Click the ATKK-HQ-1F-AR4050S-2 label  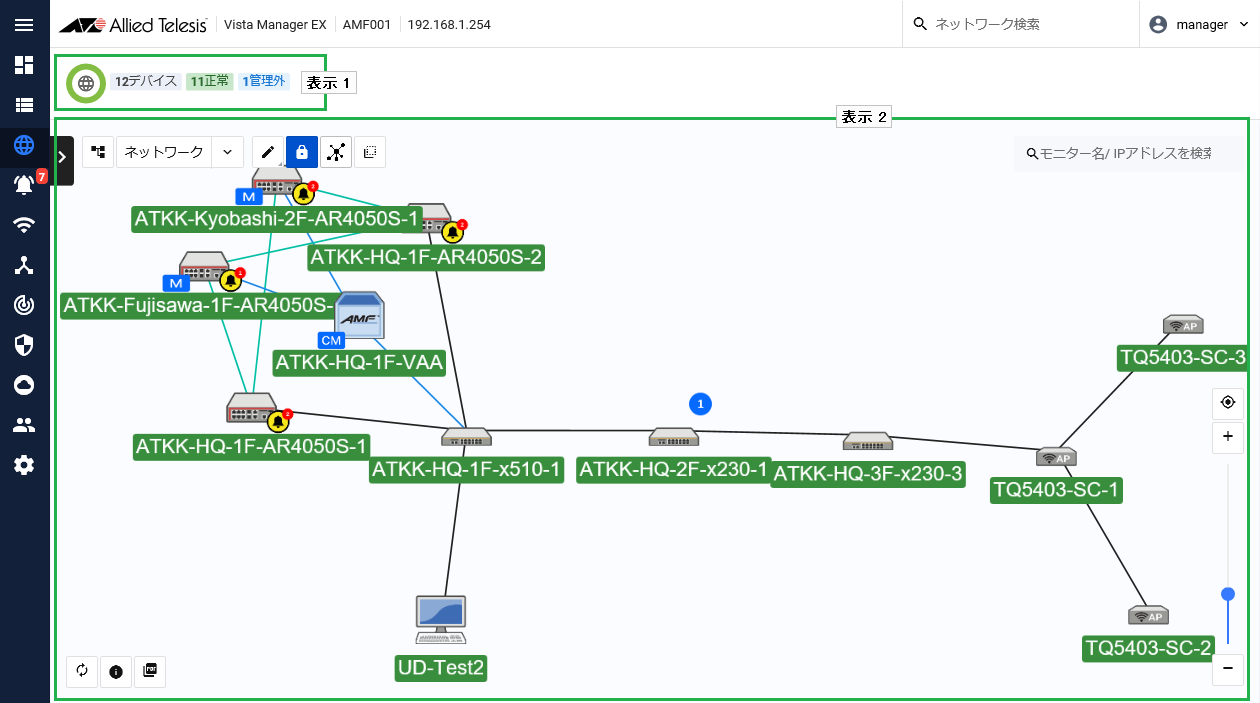click(427, 258)
